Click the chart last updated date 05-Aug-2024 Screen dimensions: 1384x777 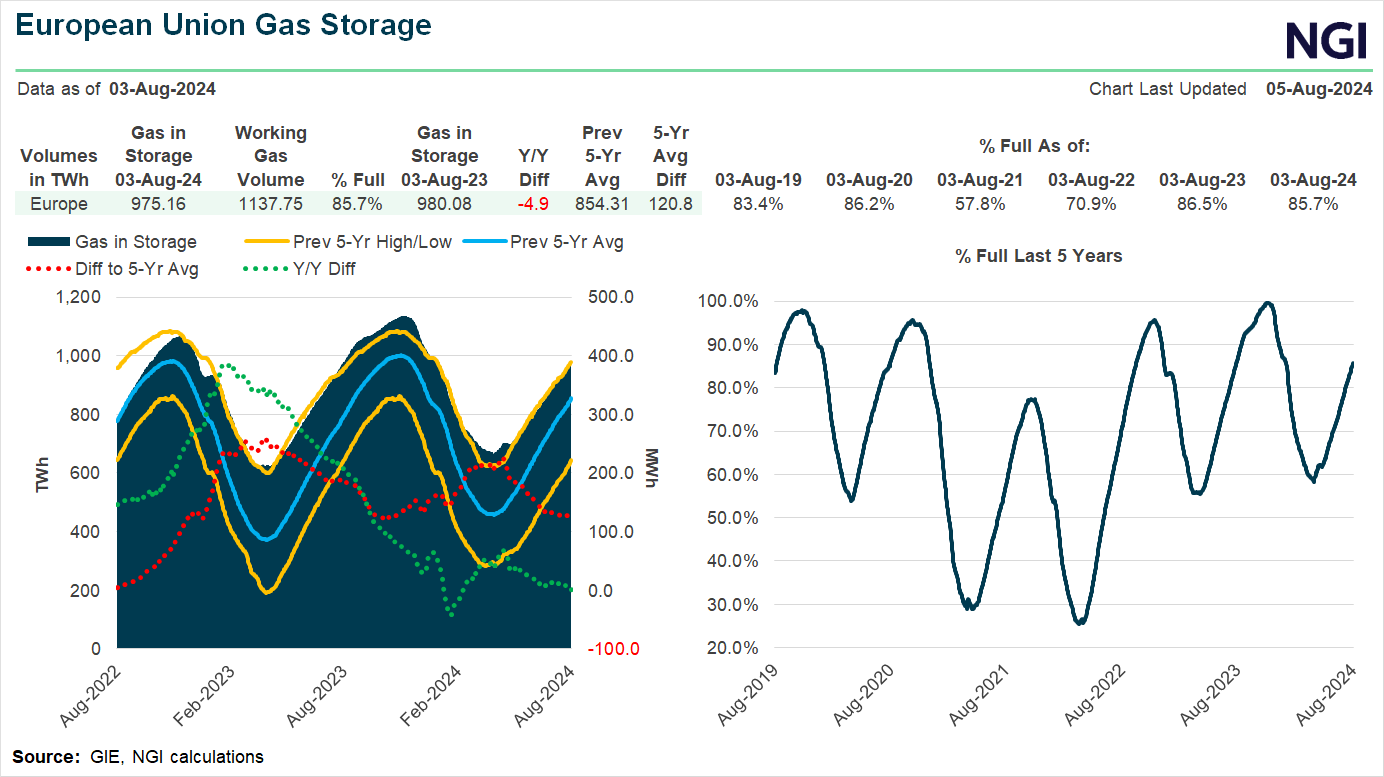(x=1319, y=89)
